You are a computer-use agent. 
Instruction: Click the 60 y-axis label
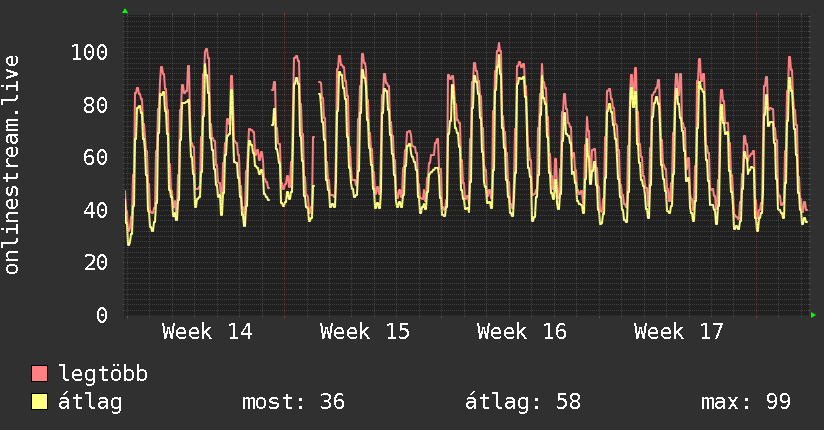(96, 158)
